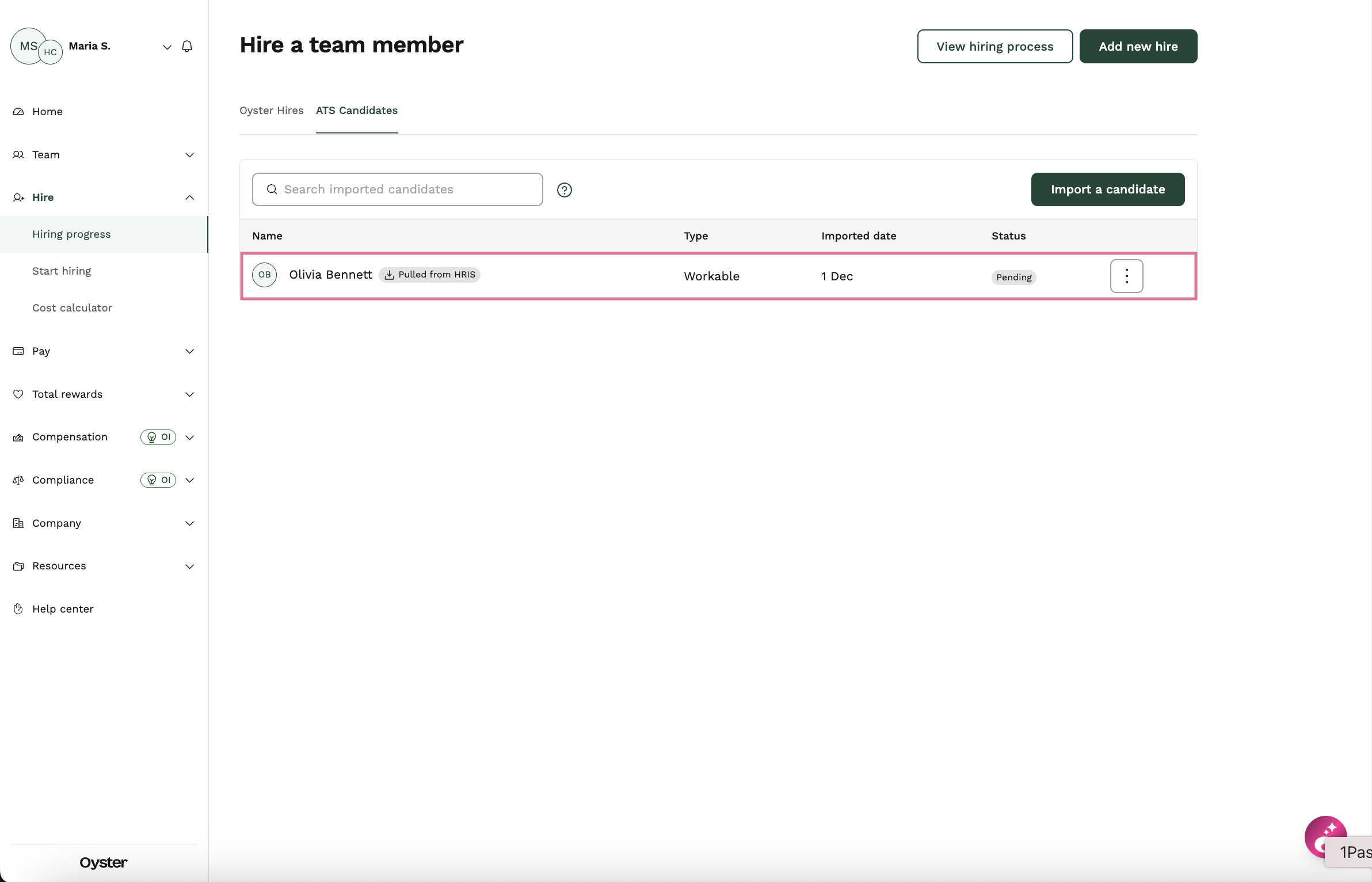Click the Help center hand icon
1372x882 pixels.
click(x=18, y=609)
